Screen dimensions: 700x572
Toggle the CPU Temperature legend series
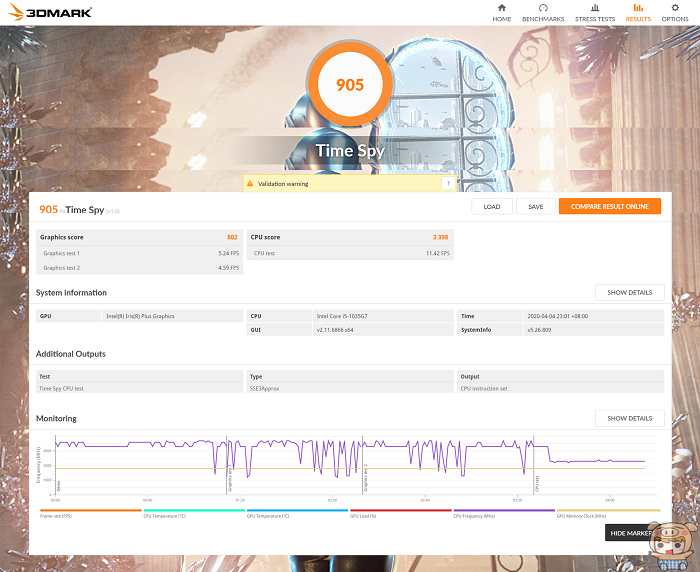click(194, 513)
